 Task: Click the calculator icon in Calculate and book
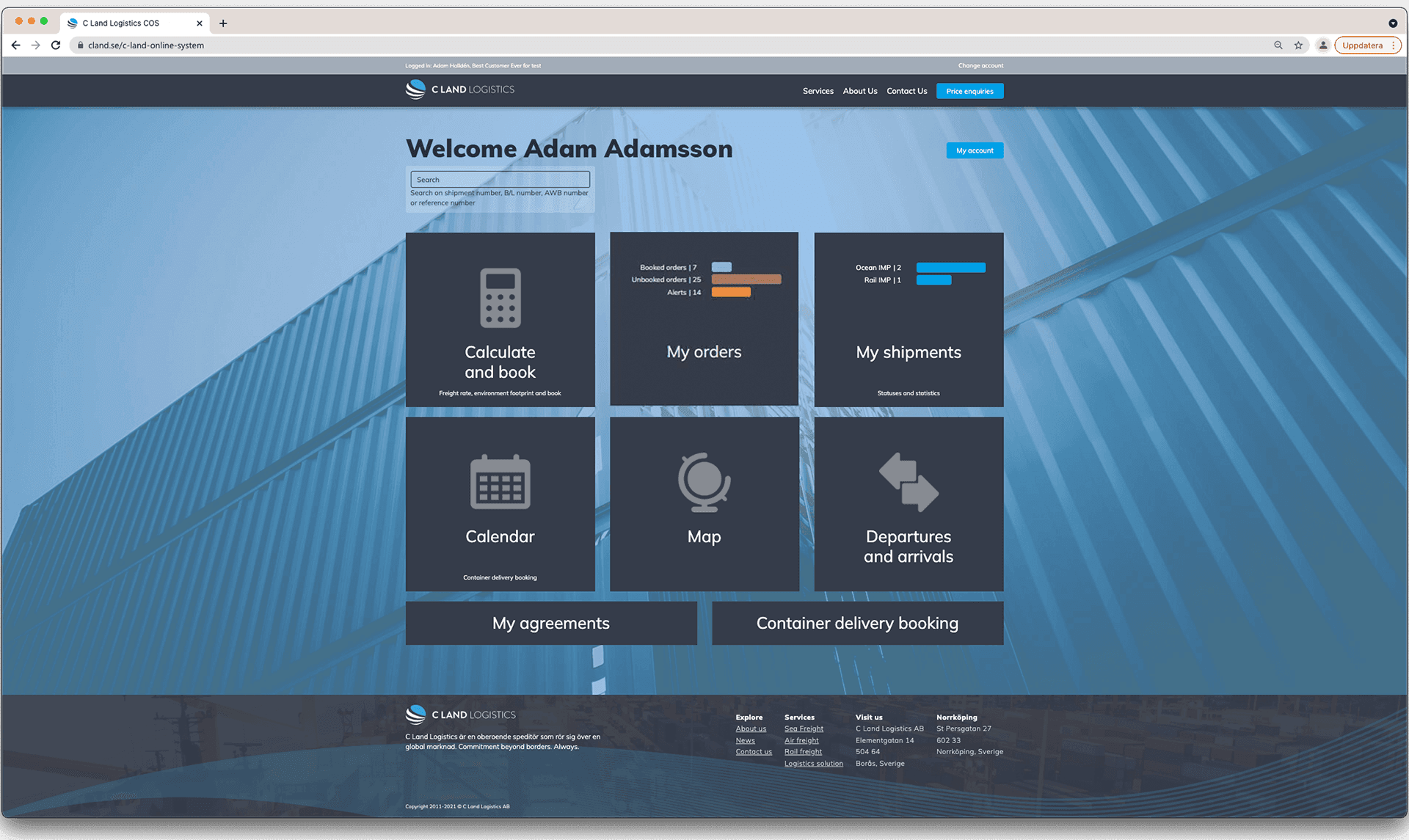pos(500,298)
